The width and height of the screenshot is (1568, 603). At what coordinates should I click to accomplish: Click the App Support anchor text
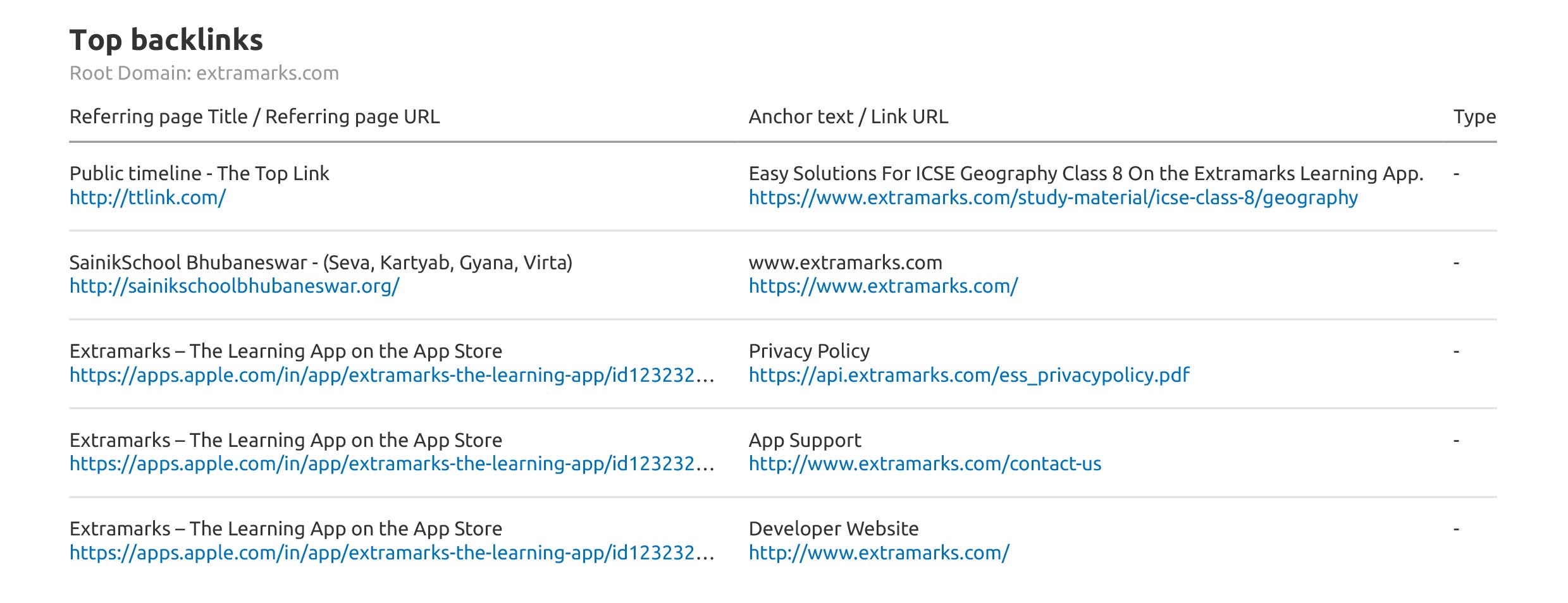coord(805,441)
